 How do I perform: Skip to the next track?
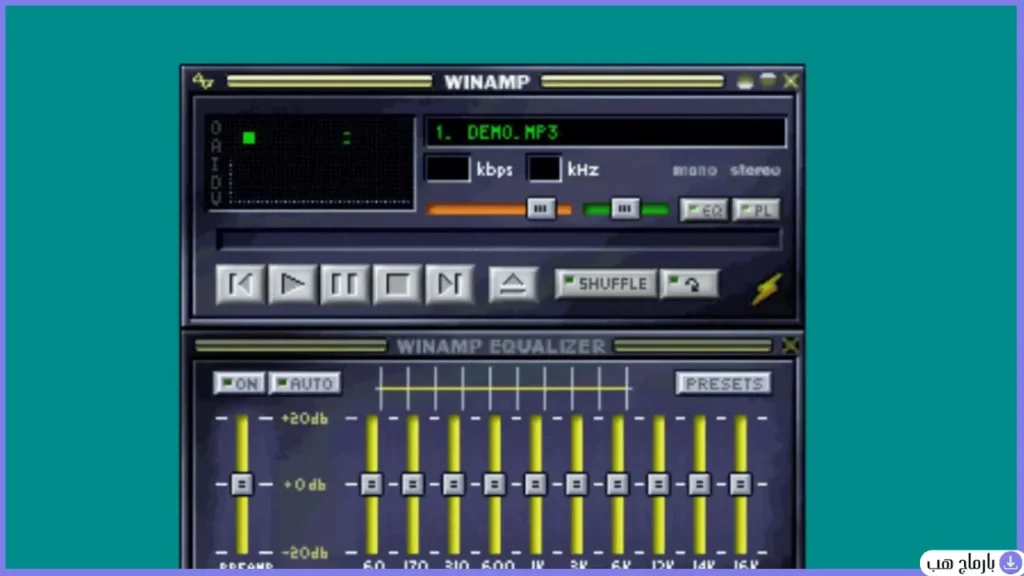[449, 284]
